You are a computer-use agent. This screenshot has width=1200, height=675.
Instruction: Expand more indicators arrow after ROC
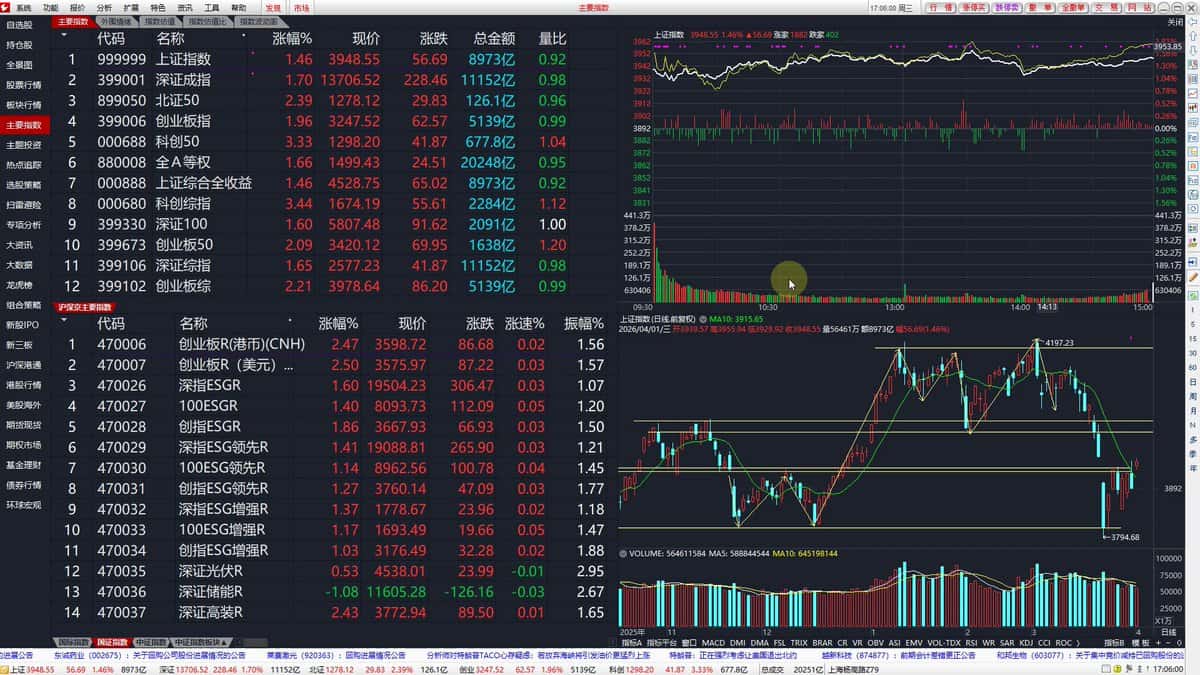(x=1078, y=643)
